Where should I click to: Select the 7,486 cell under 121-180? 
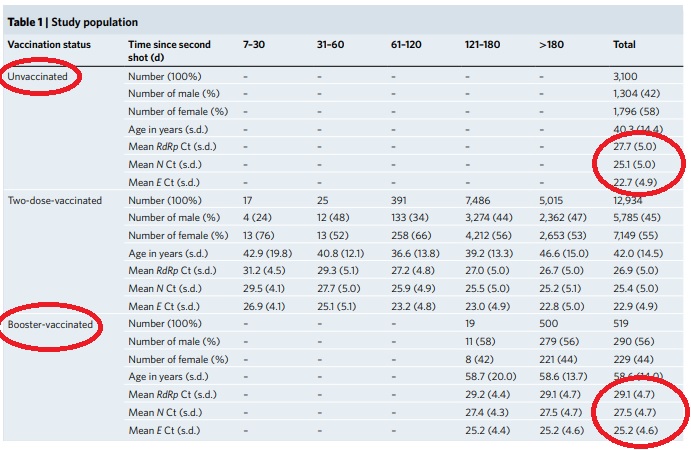click(480, 200)
